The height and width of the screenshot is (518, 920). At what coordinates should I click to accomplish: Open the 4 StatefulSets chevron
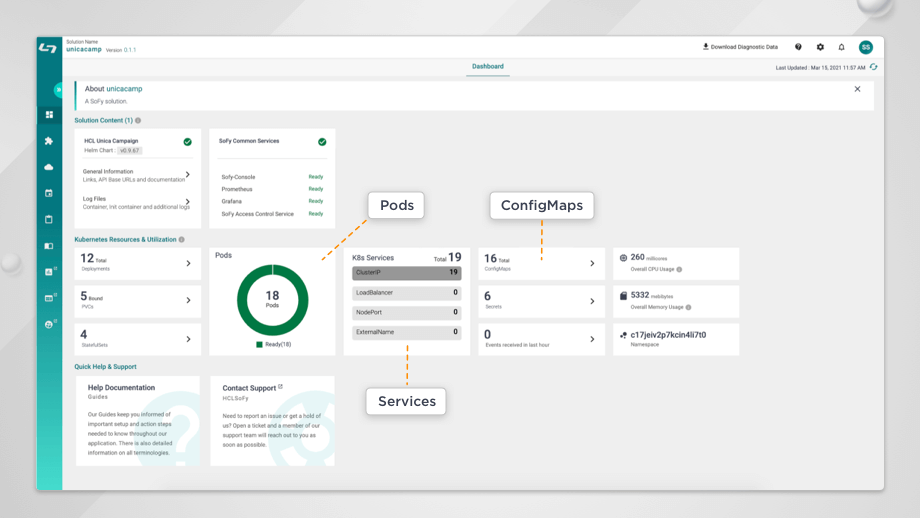[x=188, y=339]
